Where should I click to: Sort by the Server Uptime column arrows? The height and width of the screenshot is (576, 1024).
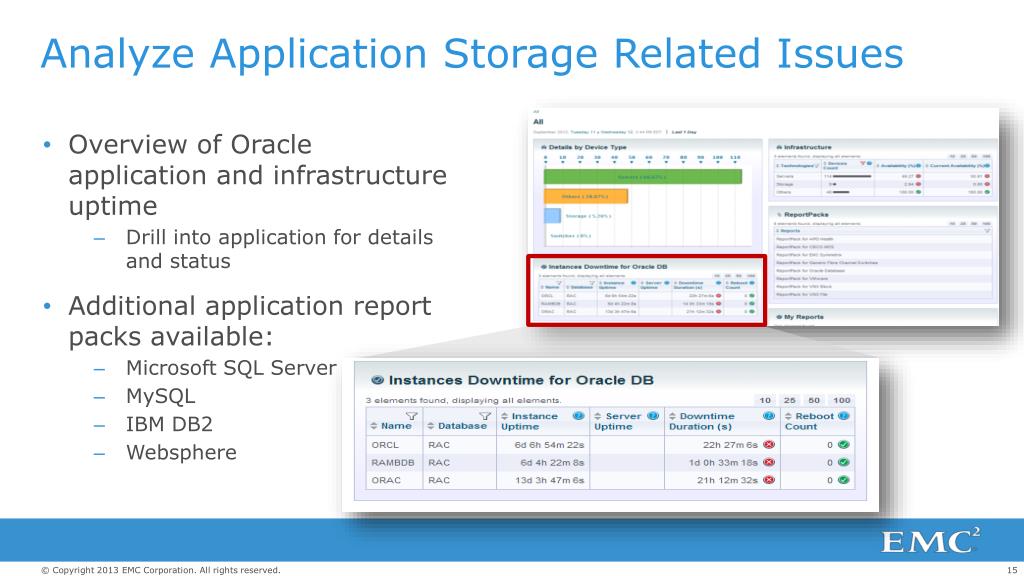(x=598, y=416)
